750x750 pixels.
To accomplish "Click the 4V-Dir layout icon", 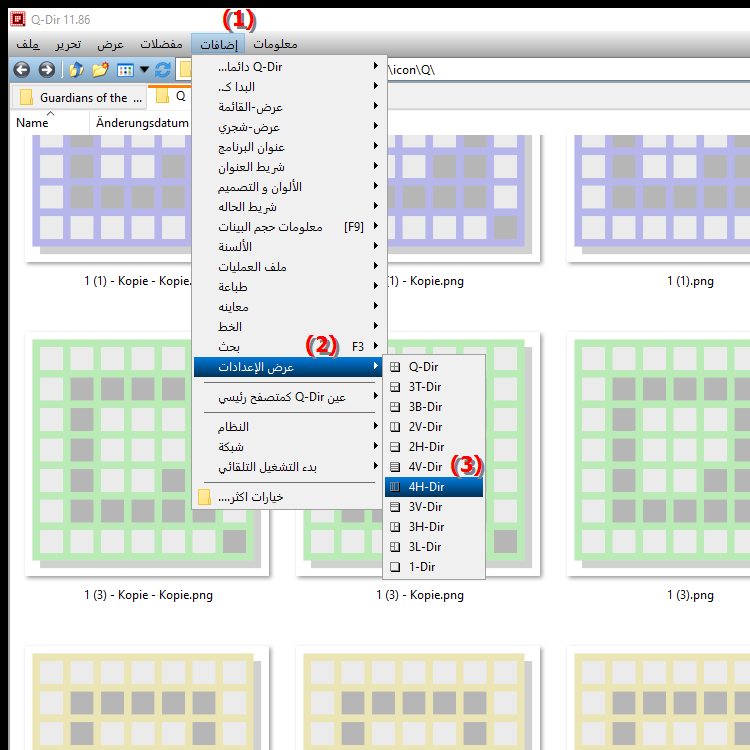I will click(x=395, y=467).
